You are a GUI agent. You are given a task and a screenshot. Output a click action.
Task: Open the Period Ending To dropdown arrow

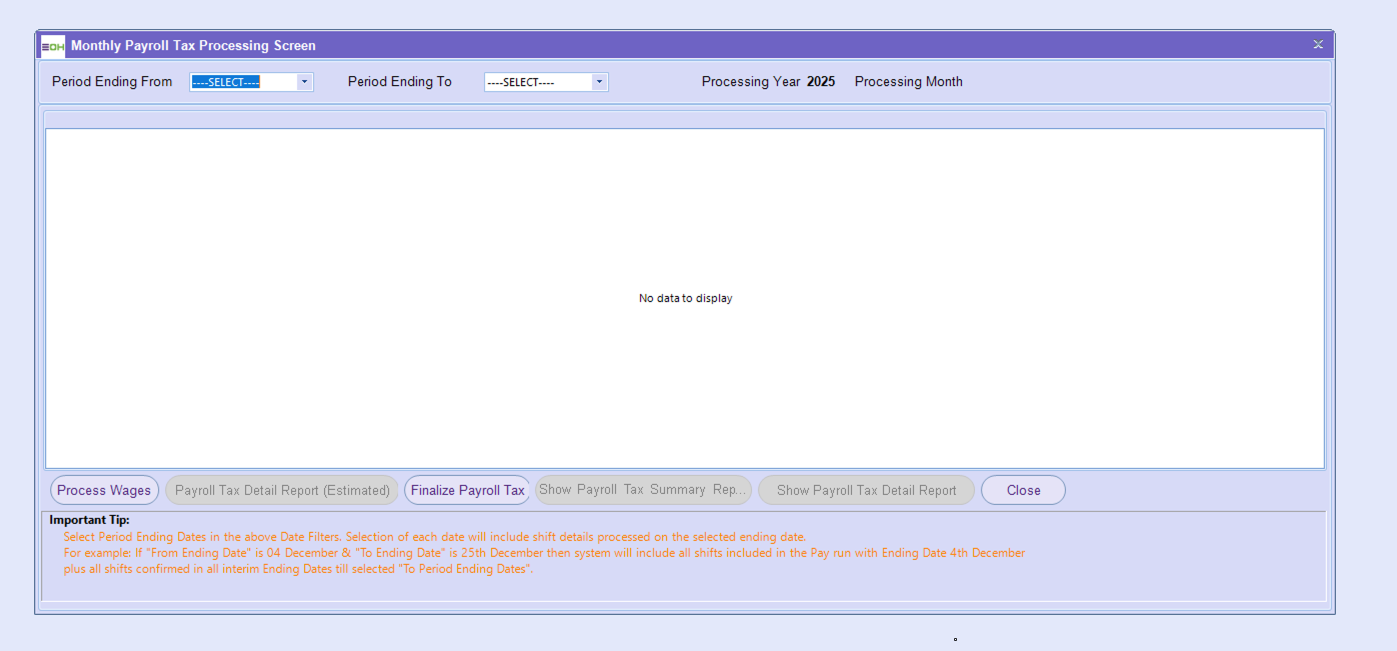coord(599,82)
